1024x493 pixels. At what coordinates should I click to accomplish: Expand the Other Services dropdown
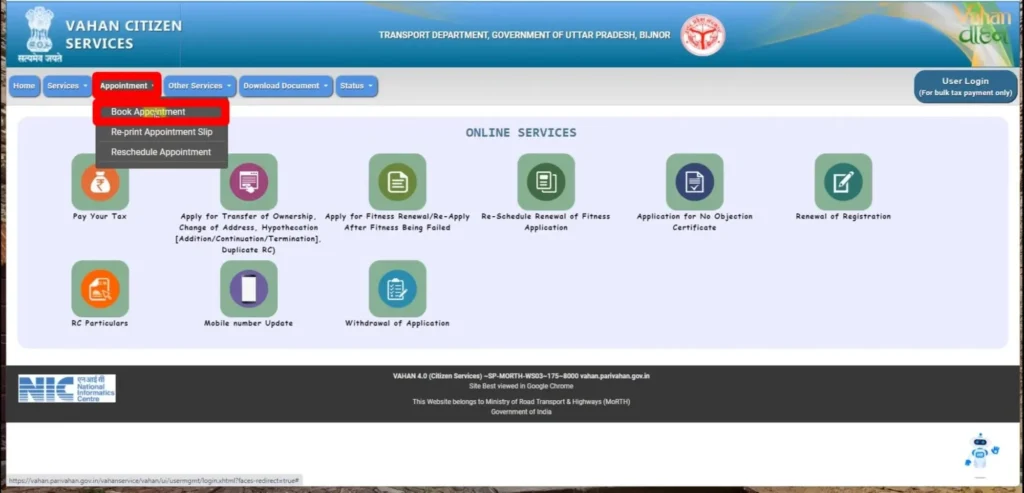[x=200, y=86]
